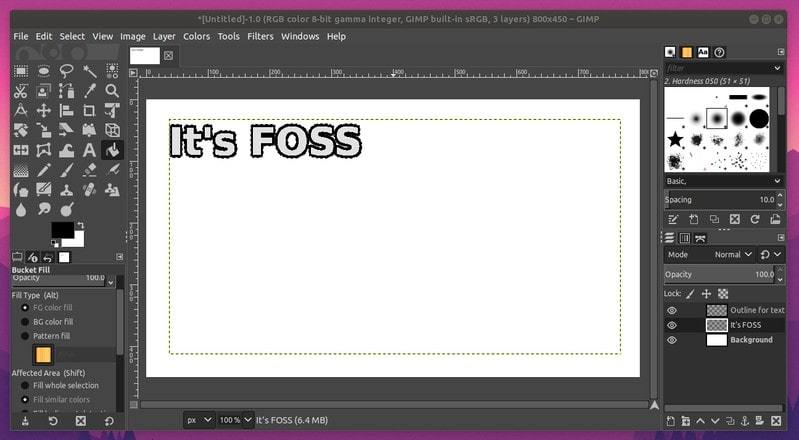Viewport: 799px width, 440px height.
Task: Open the Colors menu
Action: click(x=196, y=36)
